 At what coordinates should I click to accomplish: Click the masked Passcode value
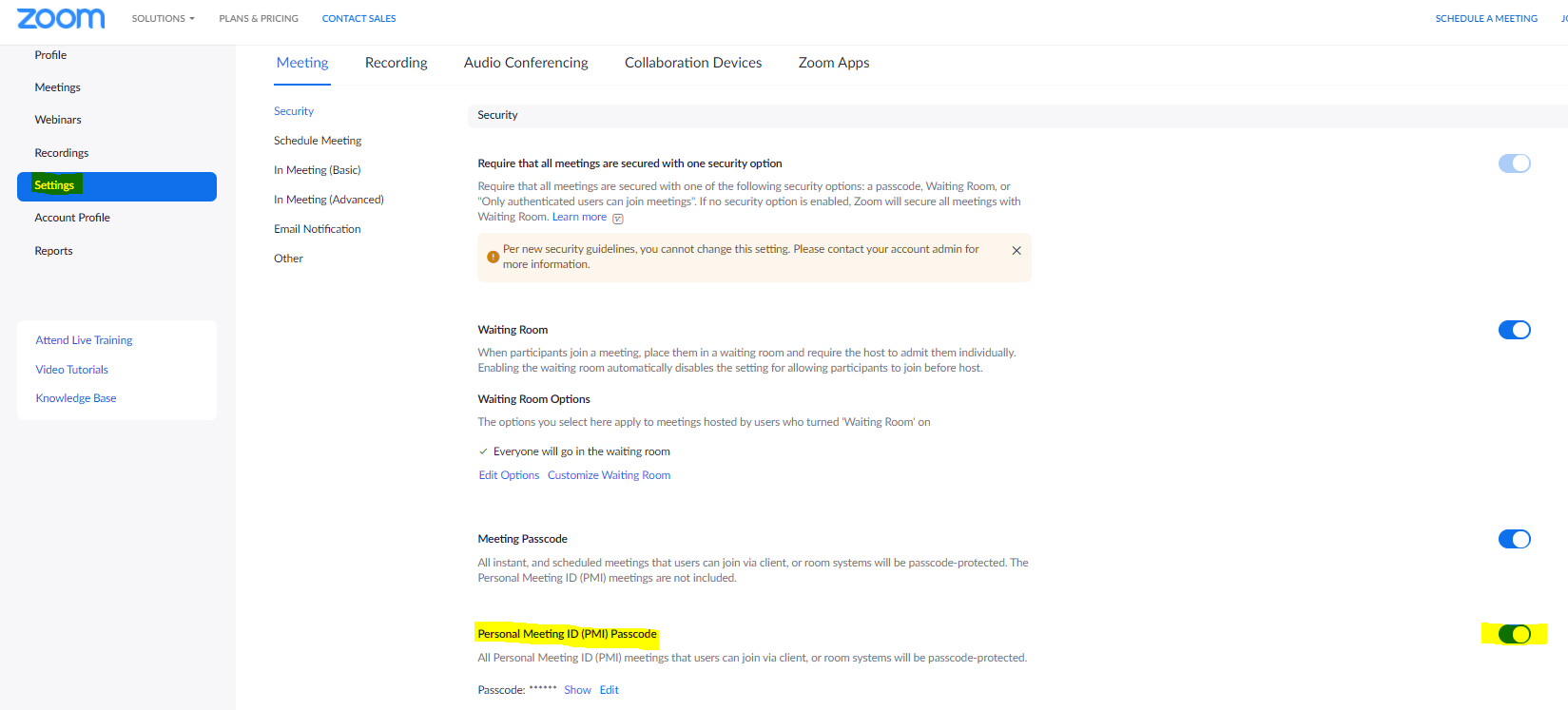(x=543, y=688)
